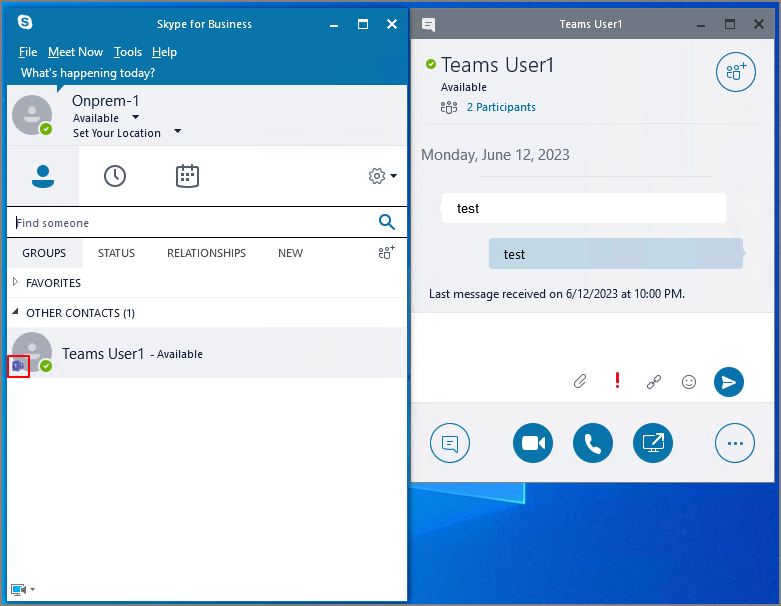Open the 2 Participants link
Image resolution: width=781 pixels, height=606 pixels.
[501, 107]
